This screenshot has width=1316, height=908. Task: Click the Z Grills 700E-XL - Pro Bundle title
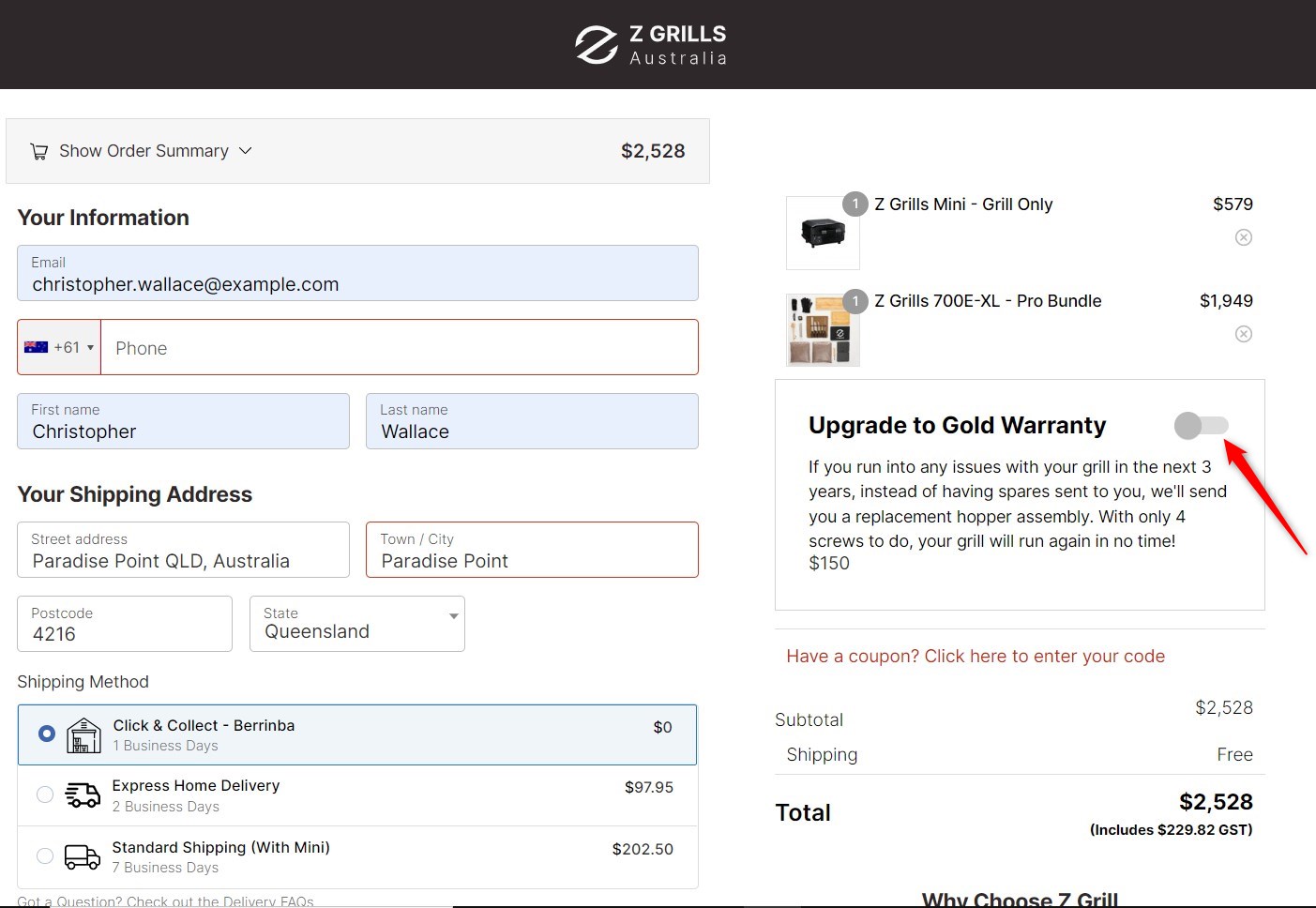(x=988, y=301)
